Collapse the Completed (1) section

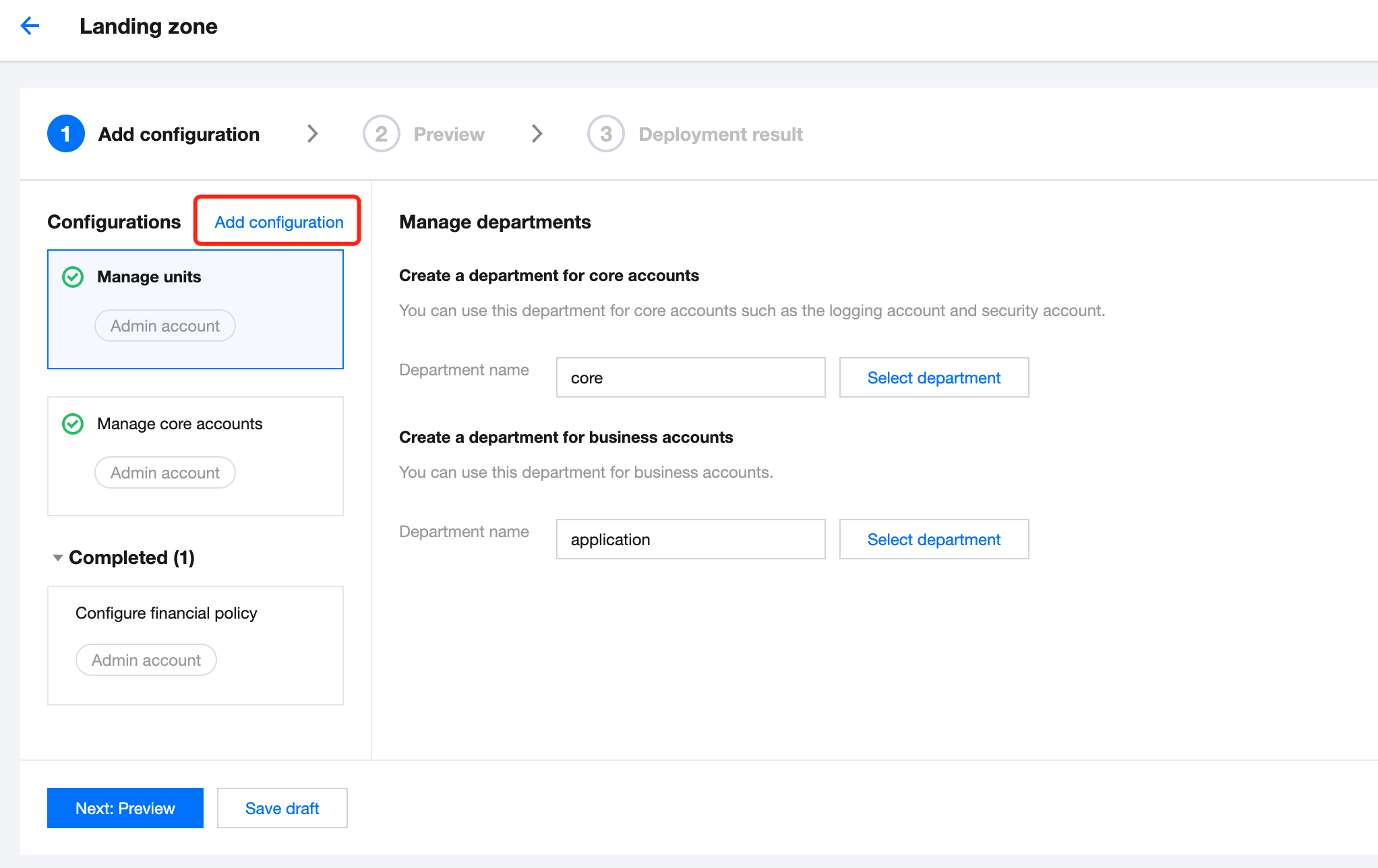(58, 558)
